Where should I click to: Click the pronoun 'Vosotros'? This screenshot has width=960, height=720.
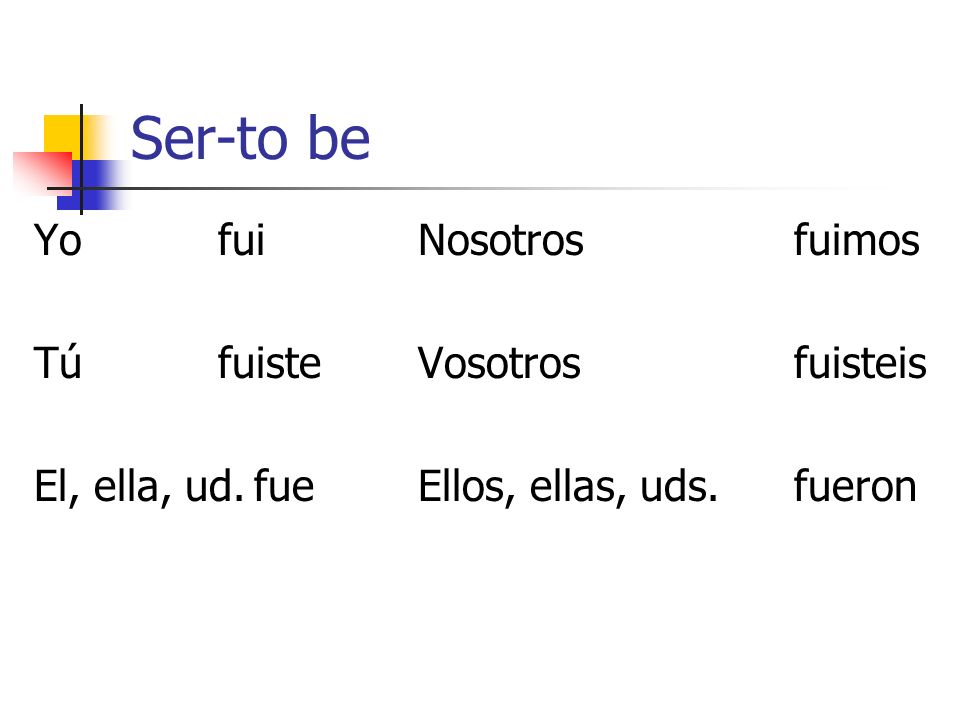pos(499,363)
